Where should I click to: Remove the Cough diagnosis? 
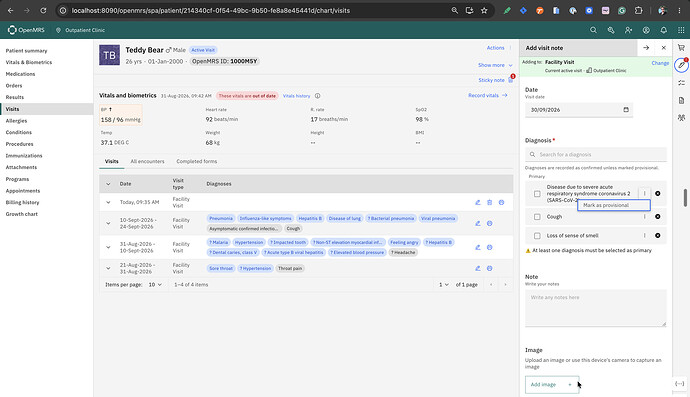click(x=657, y=217)
